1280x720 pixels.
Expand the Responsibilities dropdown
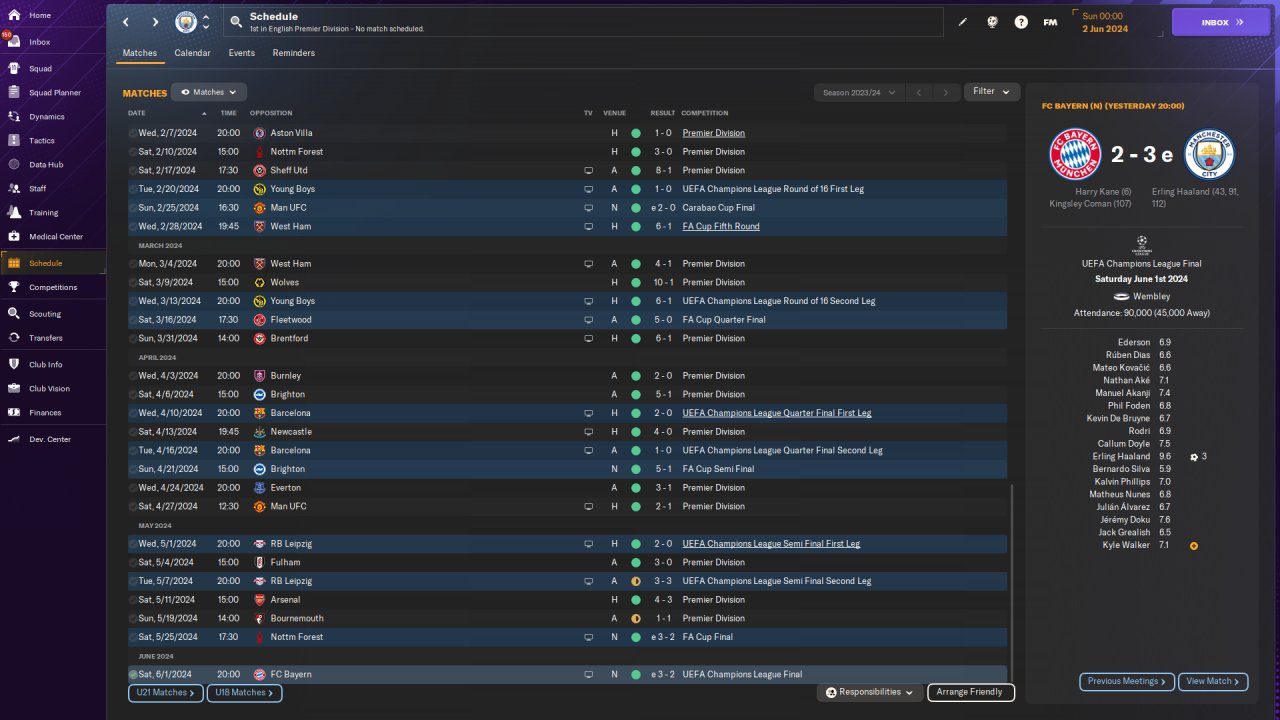pyautogui.click(x=869, y=692)
